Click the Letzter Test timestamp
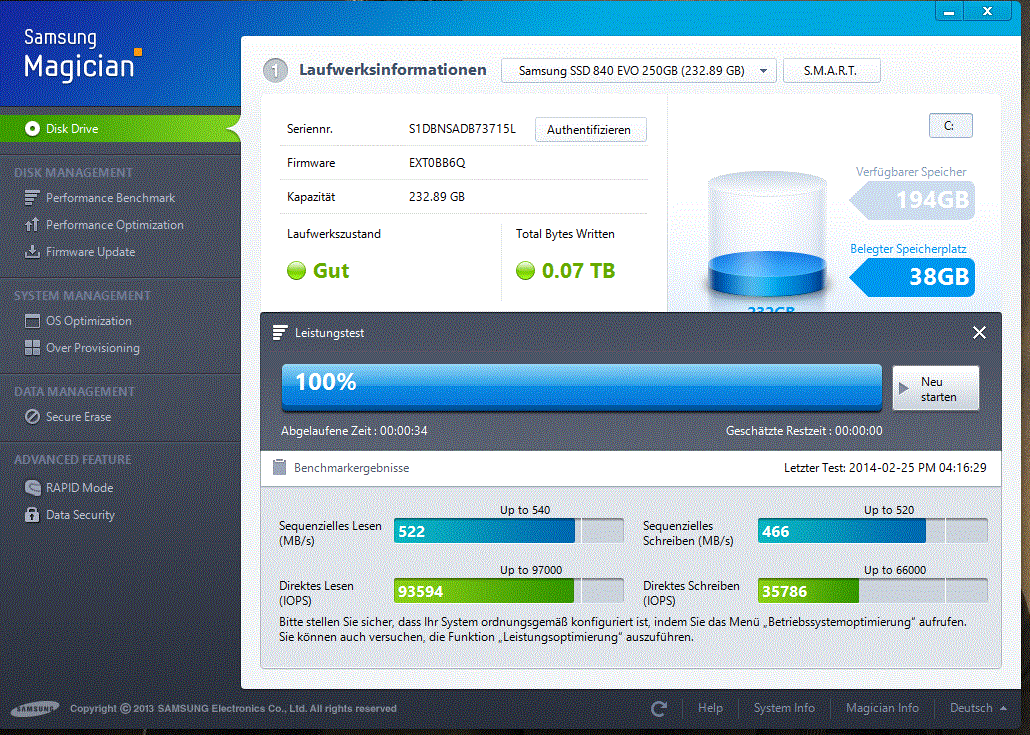 coord(885,468)
